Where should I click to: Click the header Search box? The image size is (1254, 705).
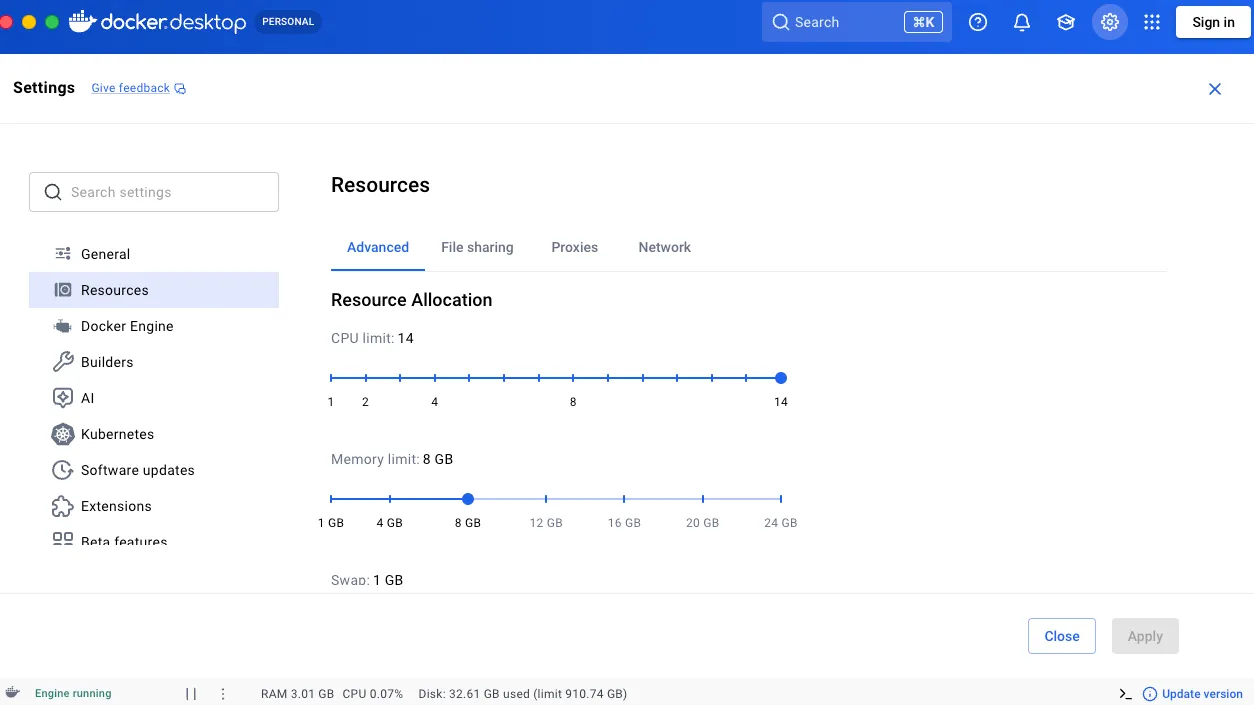[x=857, y=22]
